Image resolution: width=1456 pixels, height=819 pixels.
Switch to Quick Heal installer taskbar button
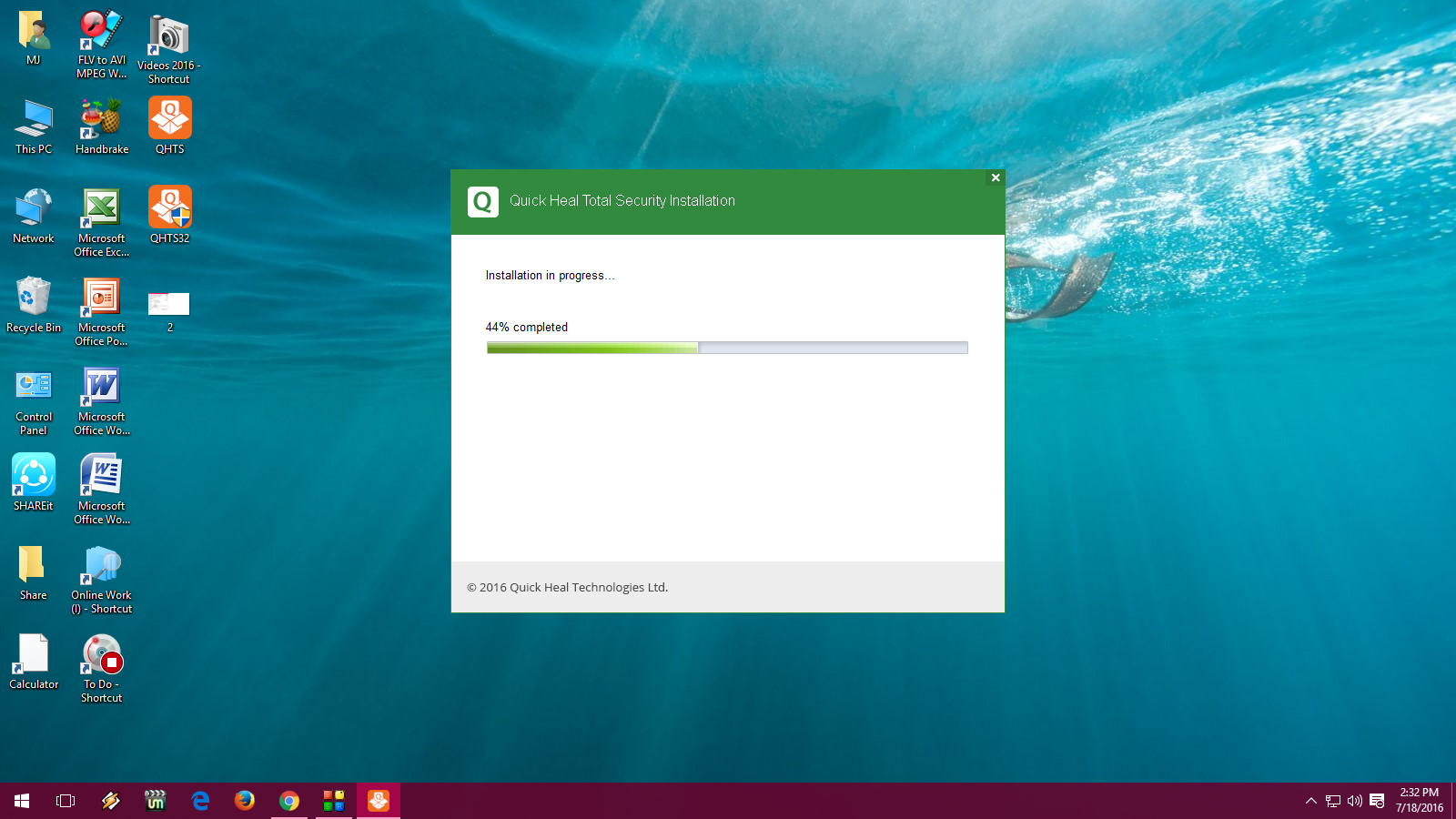pyautogui.click(x=379, y=801)
